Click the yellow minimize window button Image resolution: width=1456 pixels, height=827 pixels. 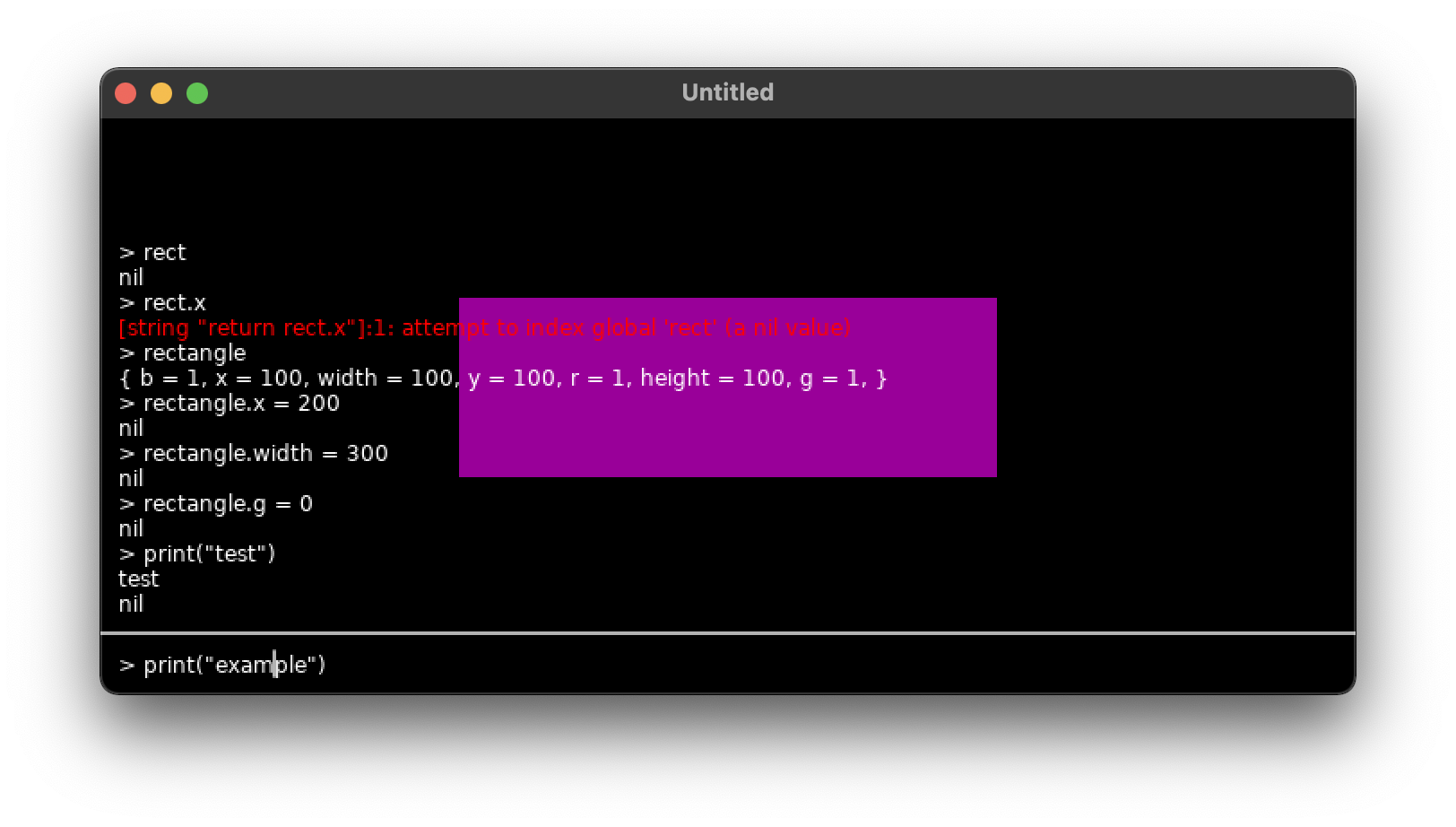[x=161, y=93]
